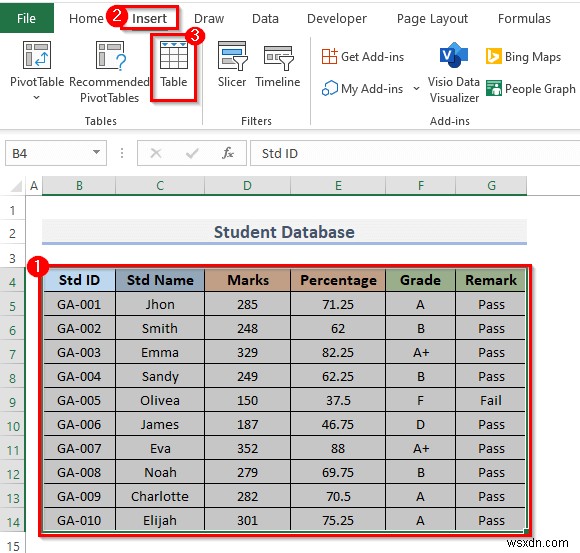The height and width of the screenshot is (553, 580).
Task: Insert a Table from the ribbon
Action: pos(173,65)
